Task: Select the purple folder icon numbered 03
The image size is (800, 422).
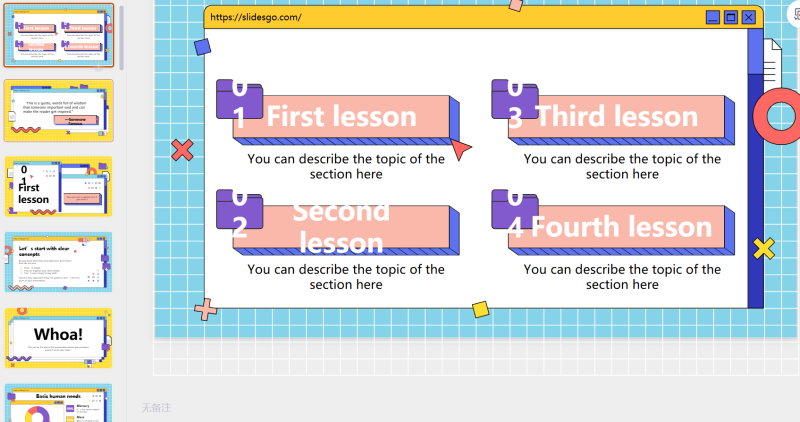Action: (515, 100)
